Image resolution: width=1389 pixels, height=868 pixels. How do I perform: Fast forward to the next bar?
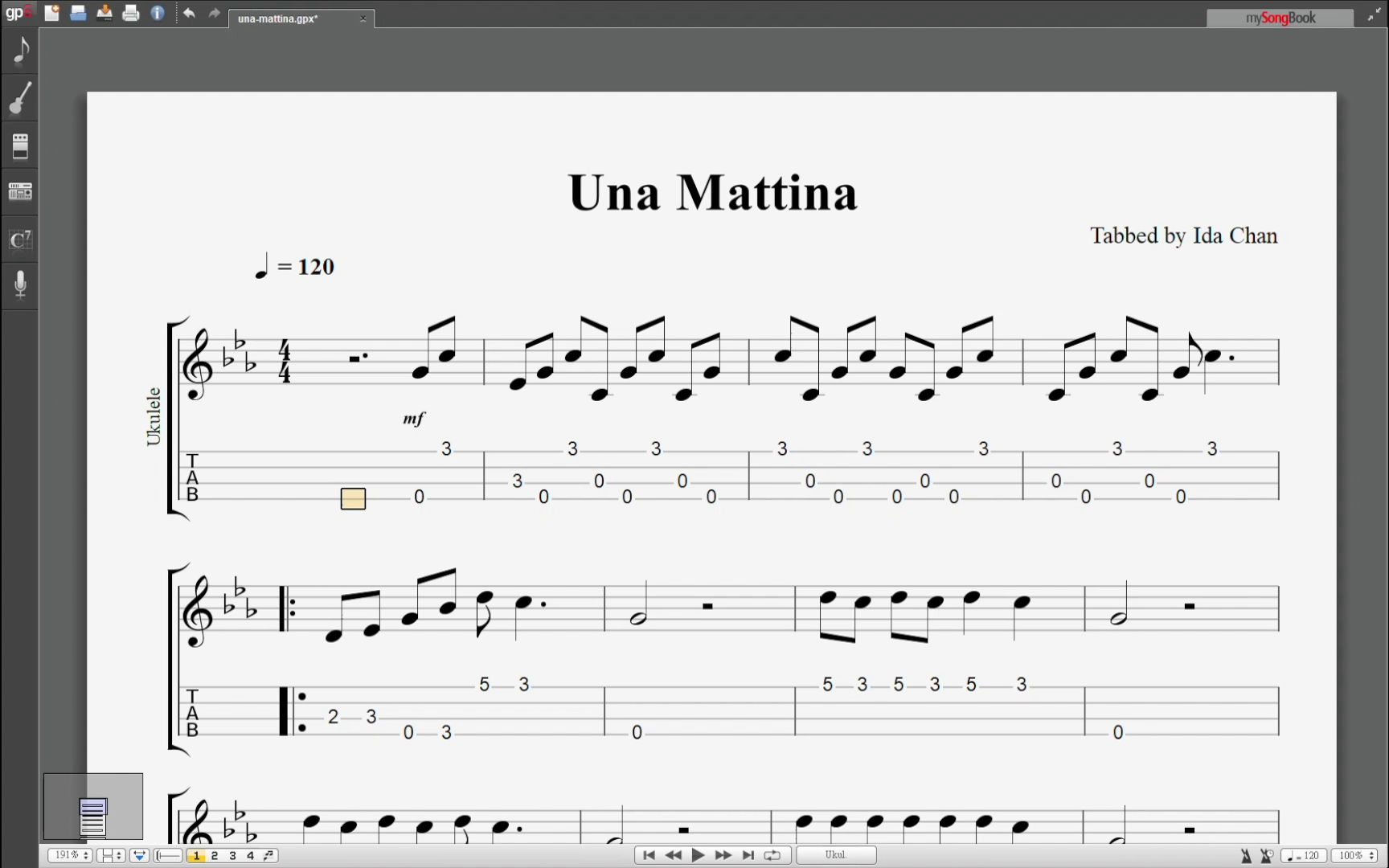click(723, 855)
